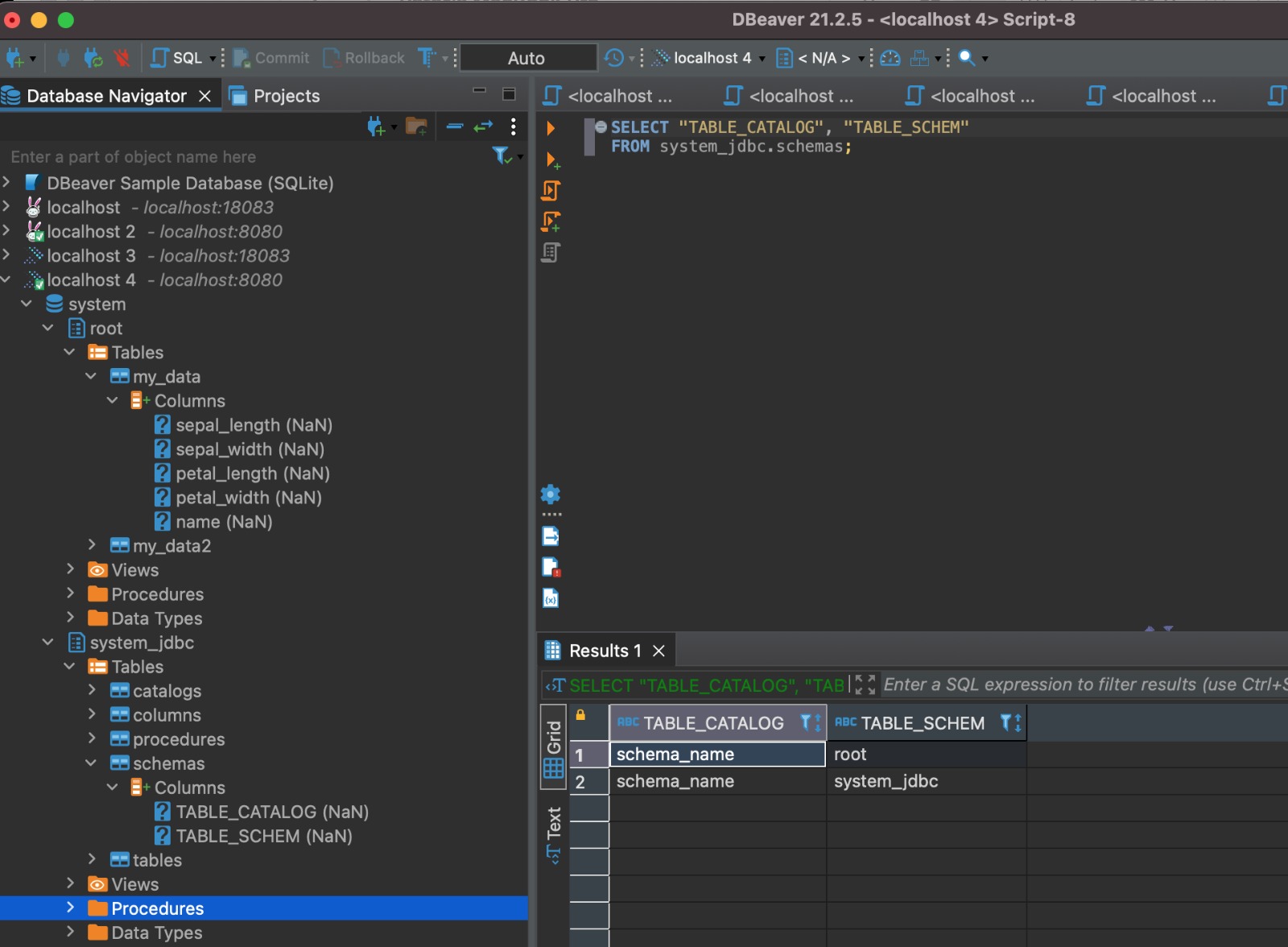Screen dimensions: 1288x947
Task: Expand the catalogs table
Action: pos(91,690)
